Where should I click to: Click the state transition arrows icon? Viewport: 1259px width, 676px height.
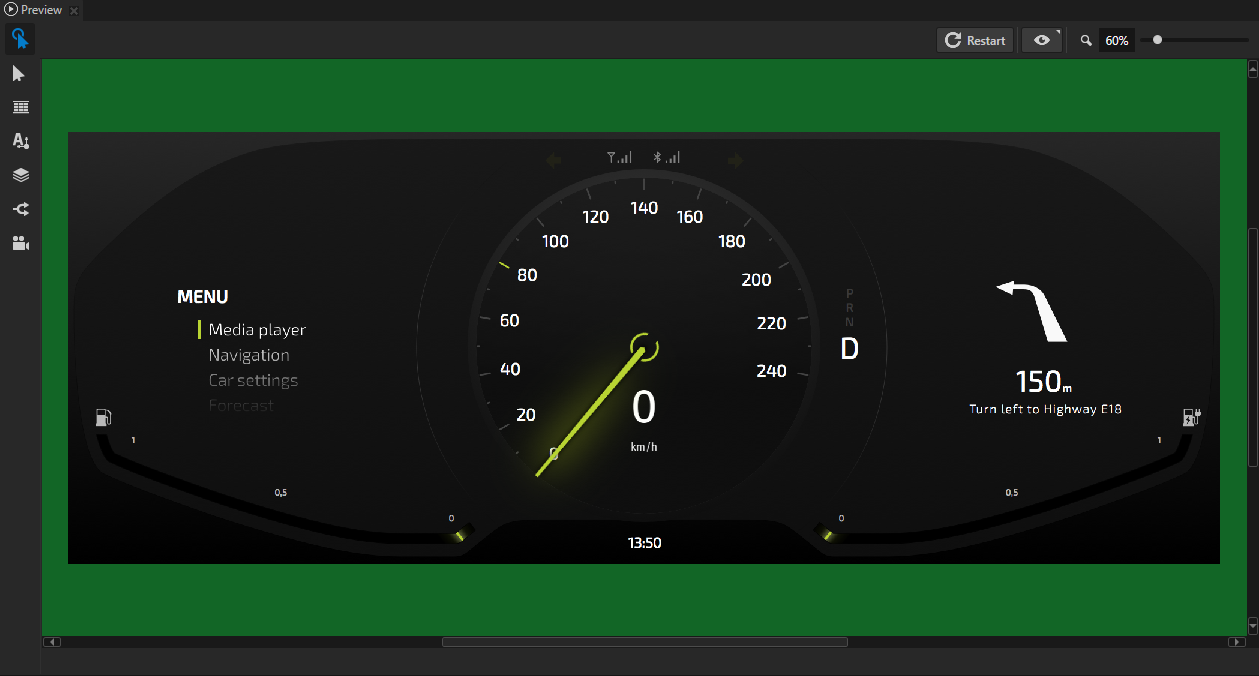(20, 209)
